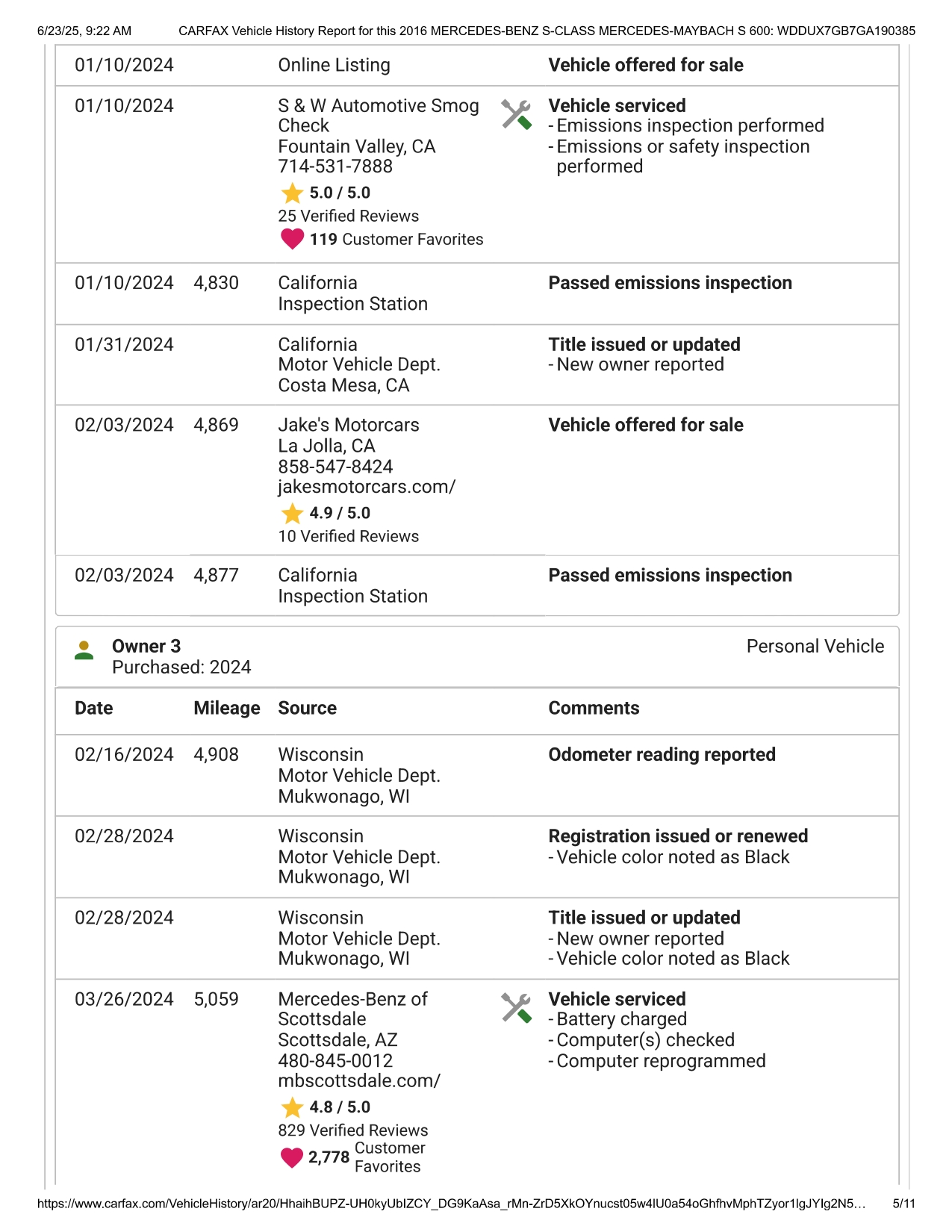The image size is (952, 1232).
Task: Click the carfax.com URL in the page footer
Action: point(451,1204)
